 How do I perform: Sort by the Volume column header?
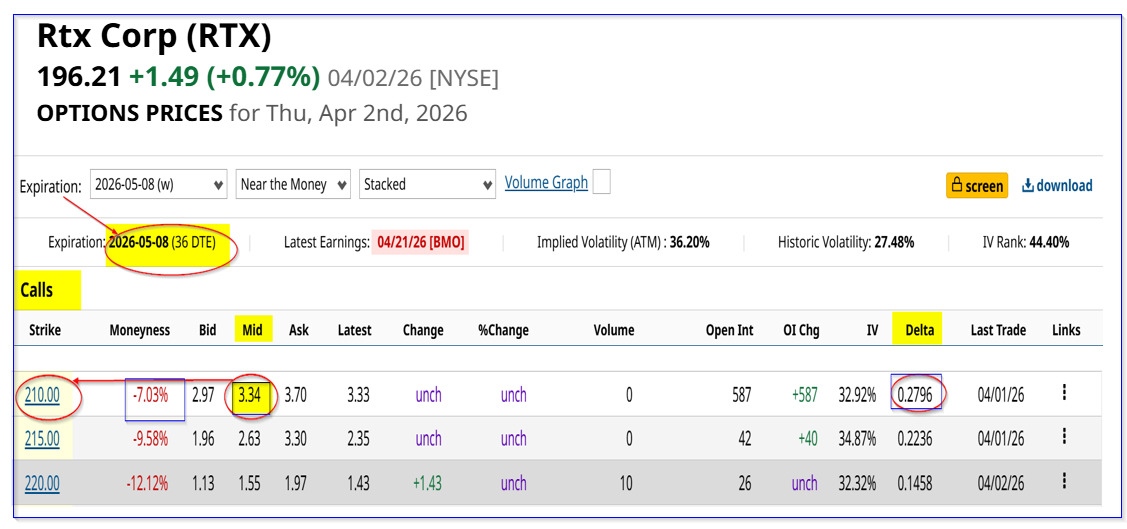point(613,330)
